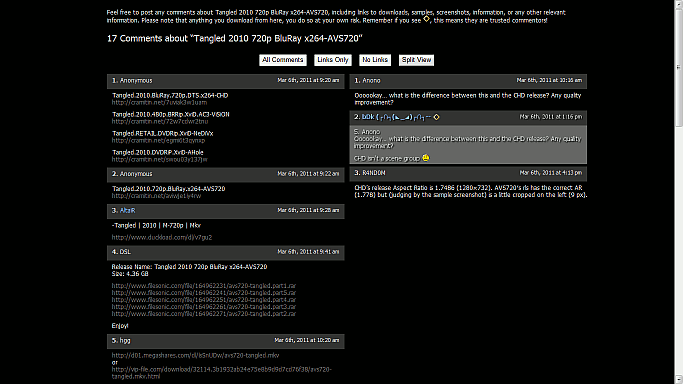This screenshot has height=384, width=683.
Task: Click timestamp 'Mar 6th, 2011 at 4:13 pm'
Action: 551,173
